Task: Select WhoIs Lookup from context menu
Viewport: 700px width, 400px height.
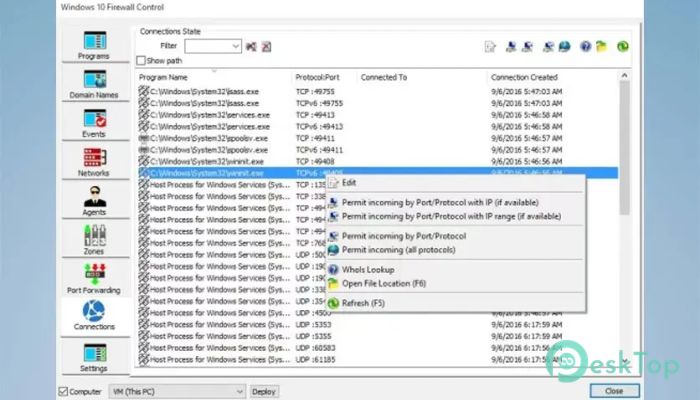Action: [x=455, y=270]
